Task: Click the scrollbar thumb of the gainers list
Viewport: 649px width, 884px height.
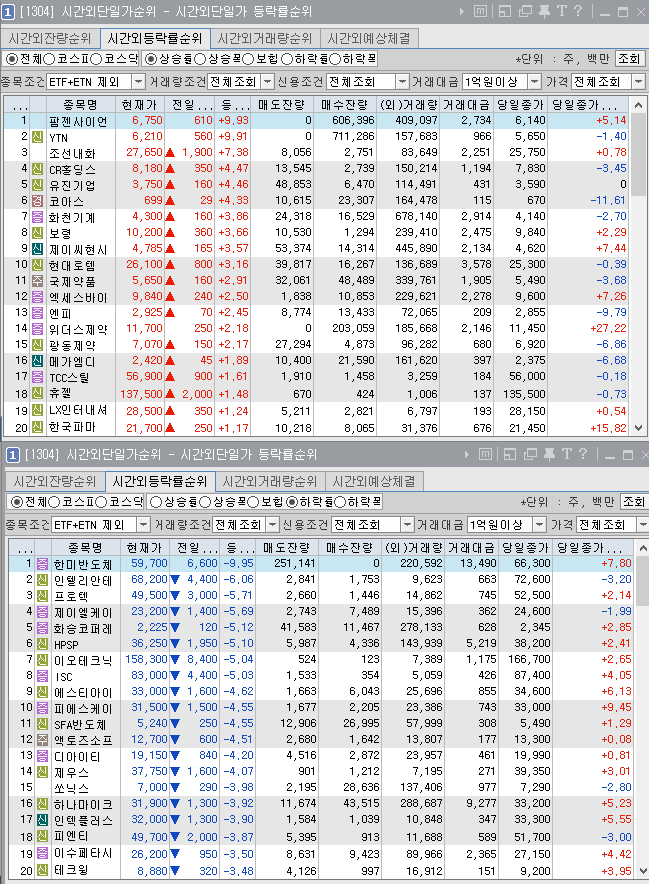Action: tap(638, 153)
